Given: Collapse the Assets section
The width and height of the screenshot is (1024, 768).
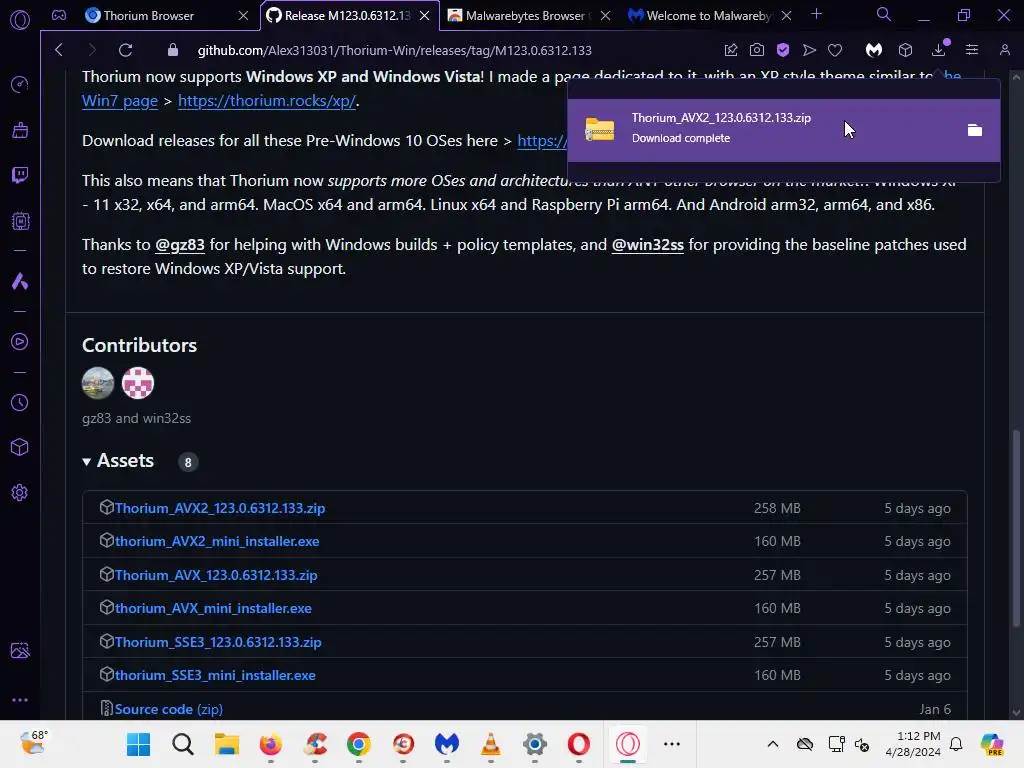Looking at the screenshot, I should (x=118, y=461).
